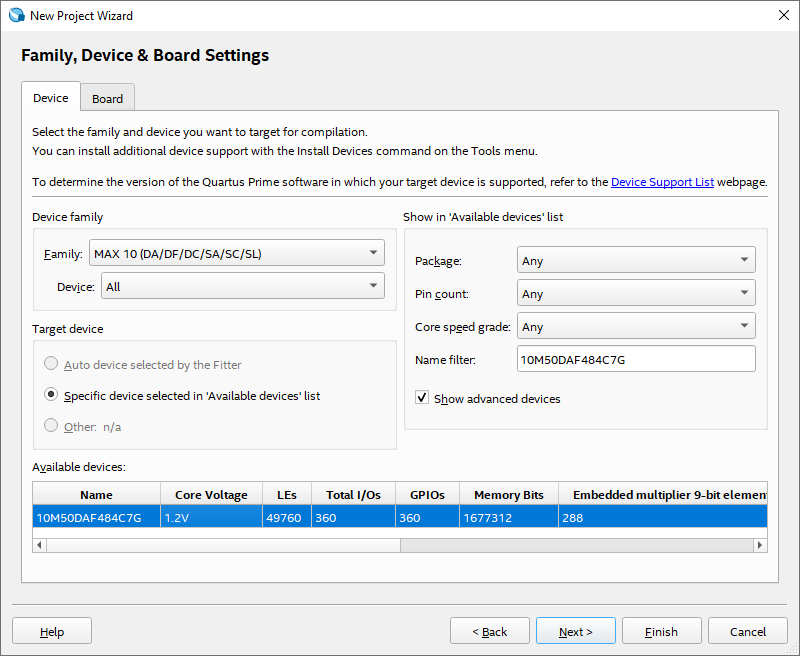Expand the Core speed grade dropdown
800x656 pixels.
[x=636, y=327]
